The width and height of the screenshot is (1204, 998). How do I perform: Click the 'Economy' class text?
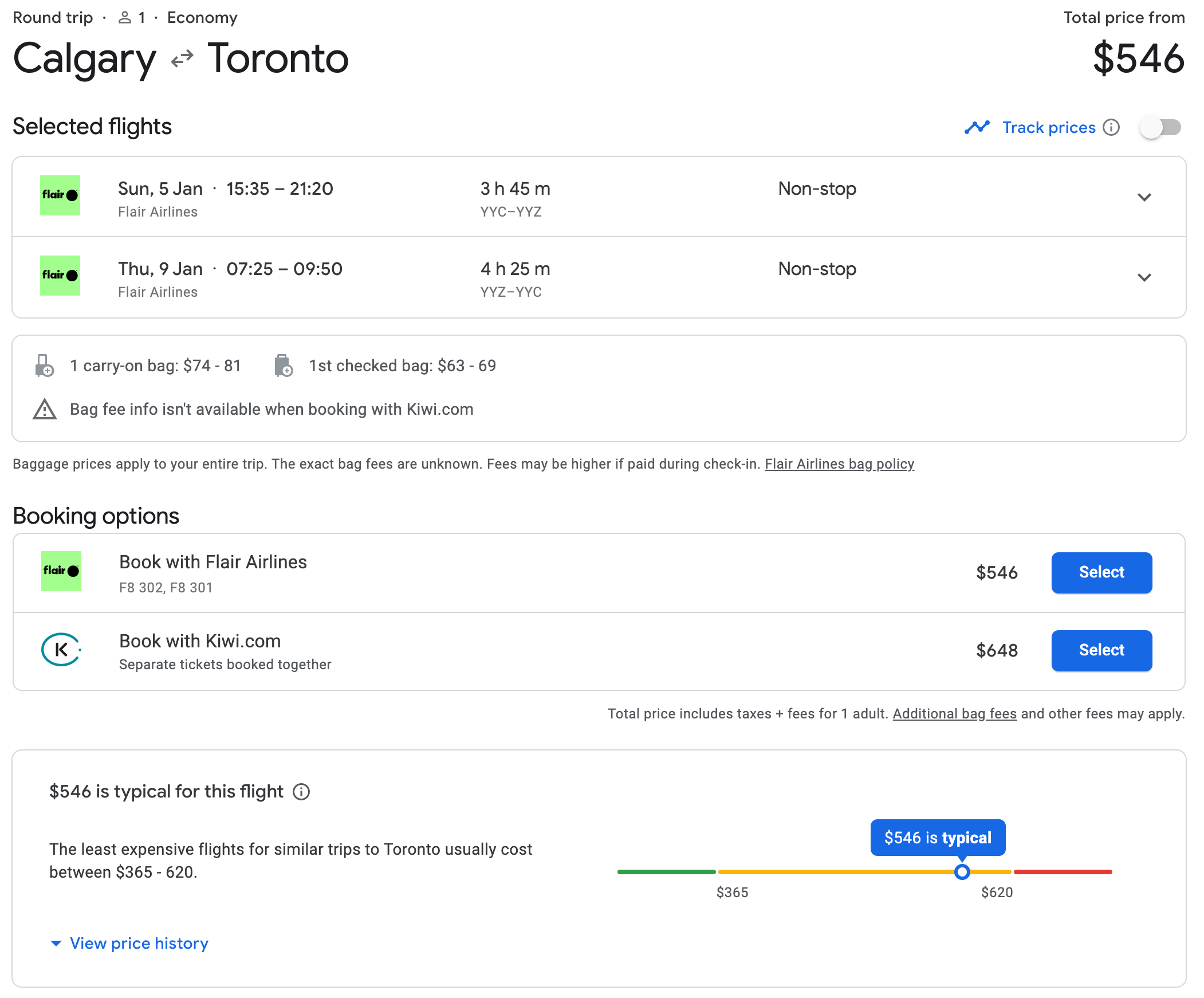point(202,18)
